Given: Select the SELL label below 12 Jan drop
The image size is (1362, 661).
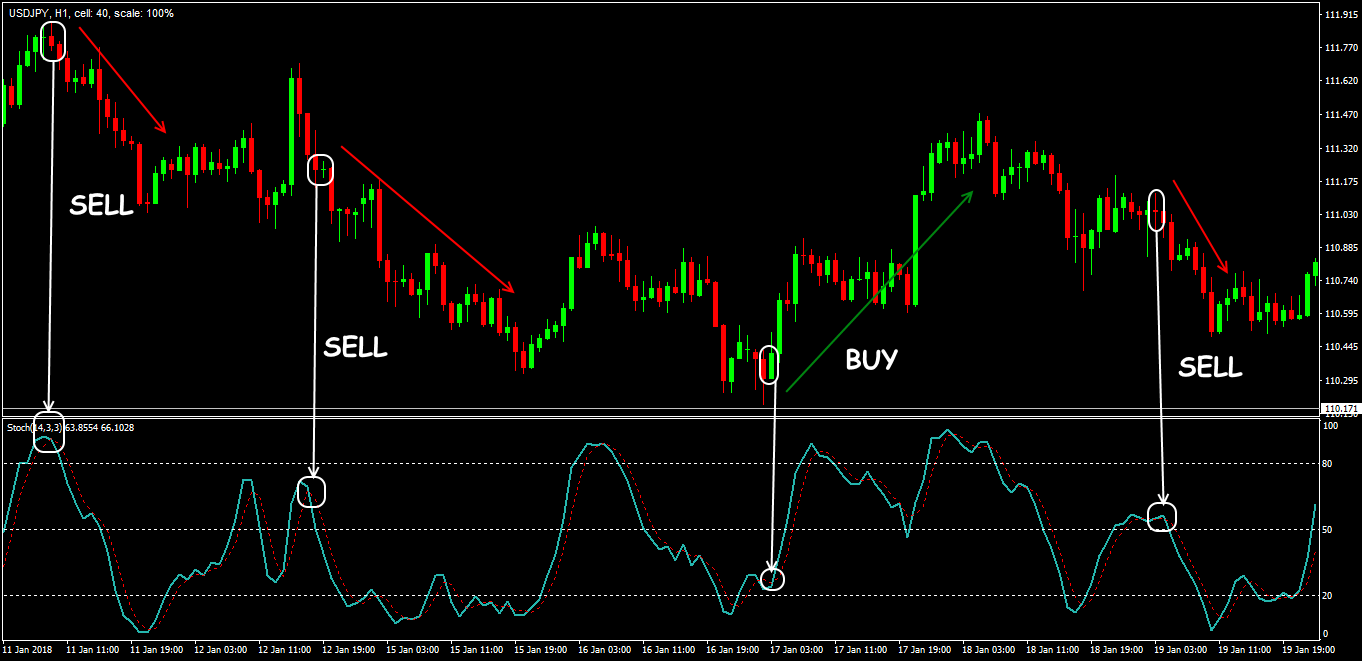Looking at the screenshot, I should tap(355, 347).
